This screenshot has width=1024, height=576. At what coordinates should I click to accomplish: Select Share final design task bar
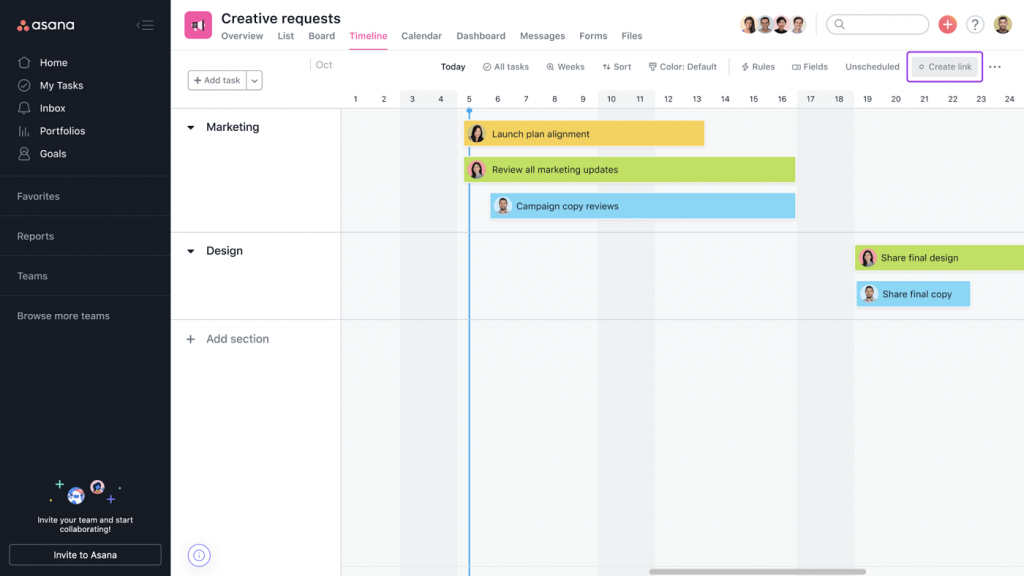[939, 257]
